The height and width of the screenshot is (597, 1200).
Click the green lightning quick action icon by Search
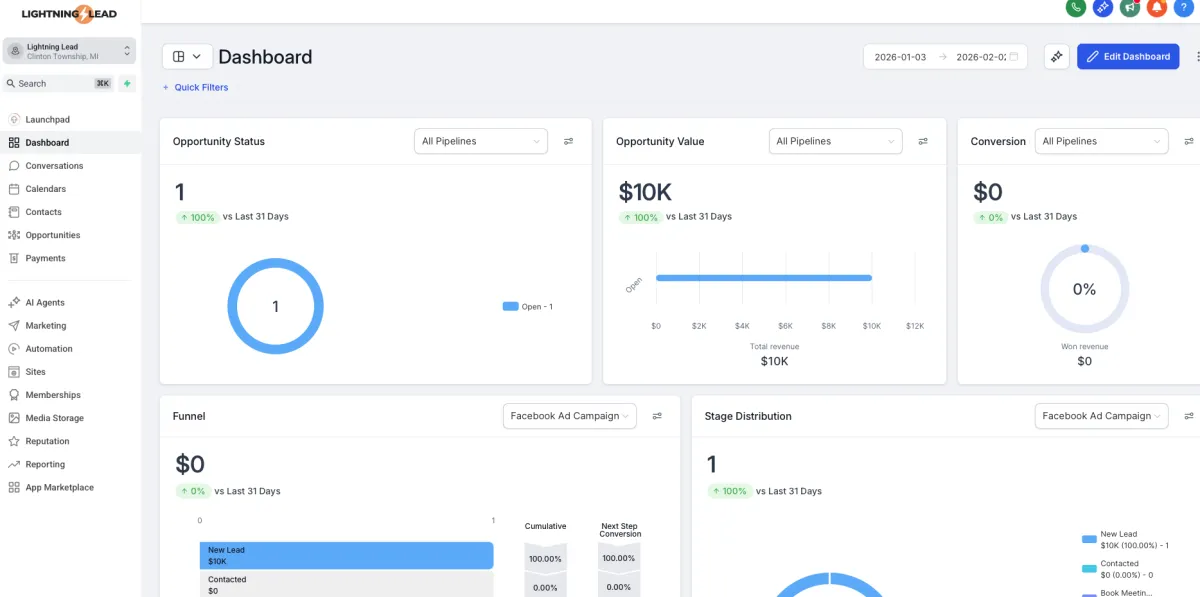click(x=127, y=84)
